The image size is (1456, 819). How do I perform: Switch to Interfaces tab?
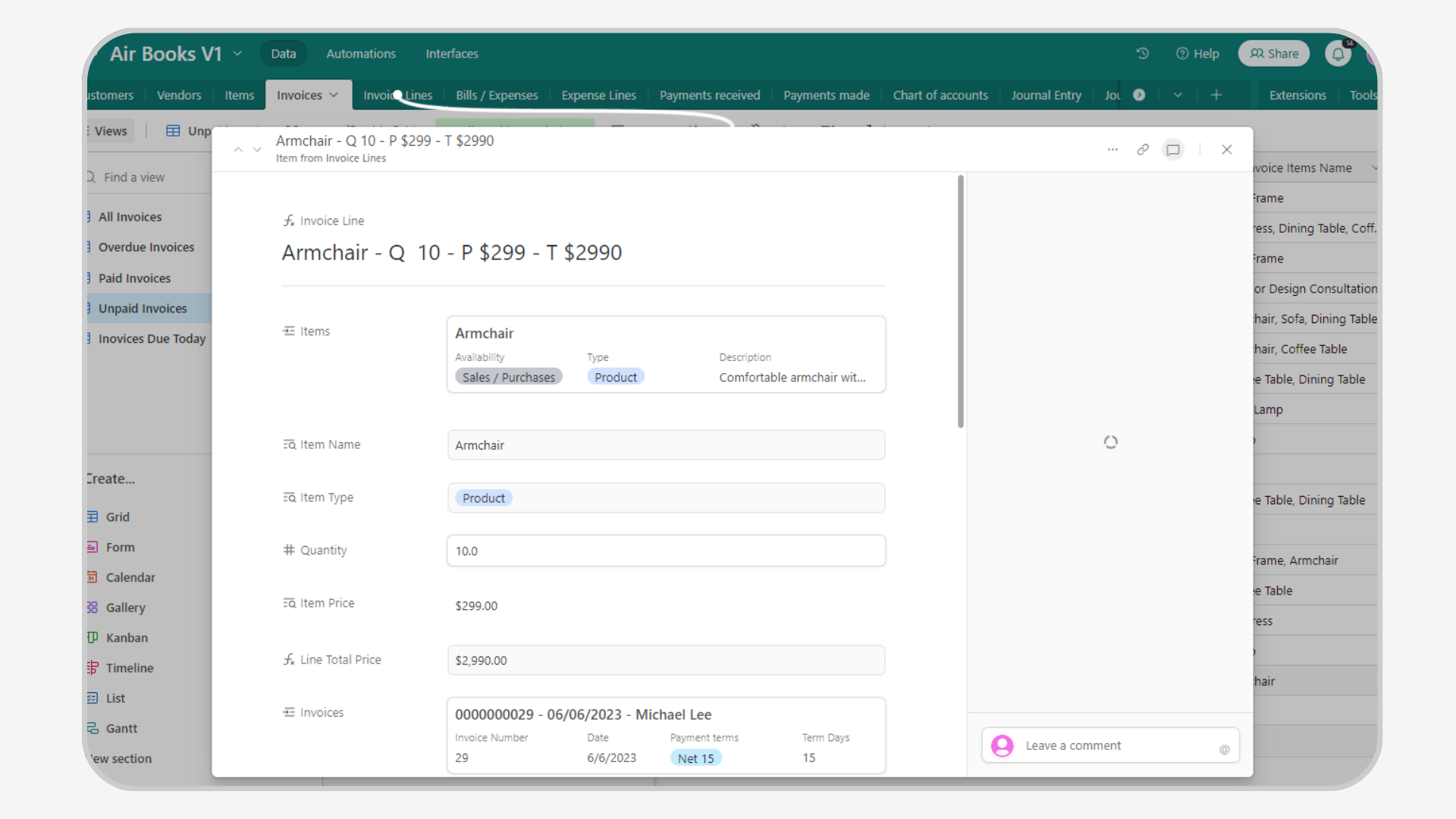coord(452,53)
